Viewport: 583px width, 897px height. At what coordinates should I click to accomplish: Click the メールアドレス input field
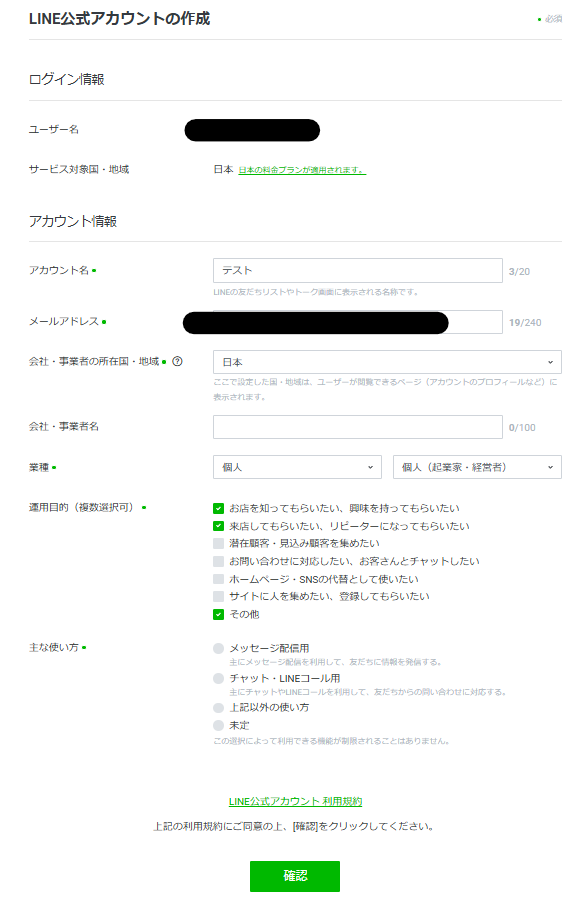click(x=358, y=322)
